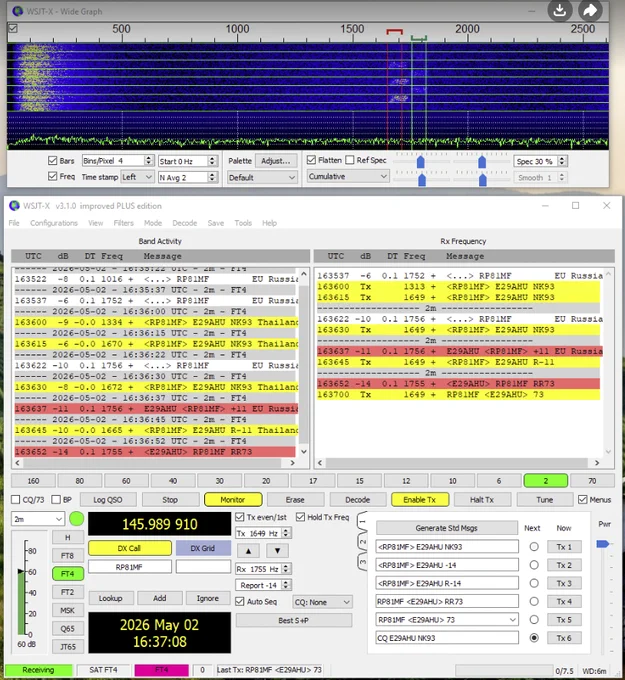Viewport: 625px width, 680px height.
Task: Expand the Tx 5 message dropdown
Action: 513,620
